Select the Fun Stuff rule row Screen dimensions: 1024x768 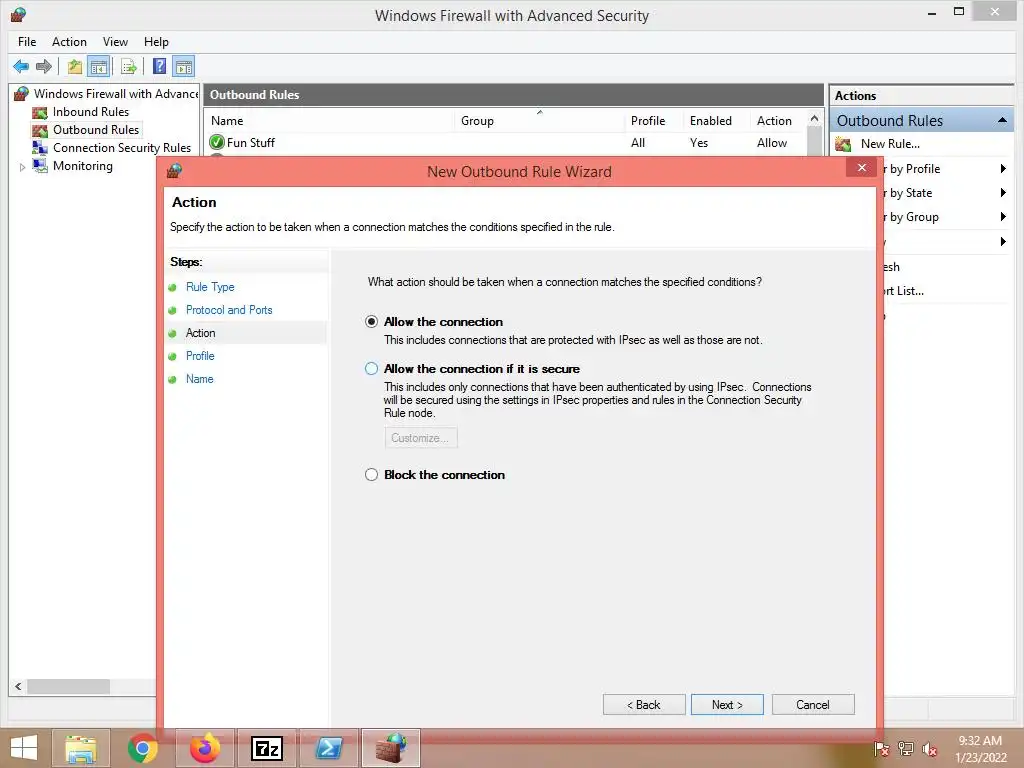[x=506, y=142]
